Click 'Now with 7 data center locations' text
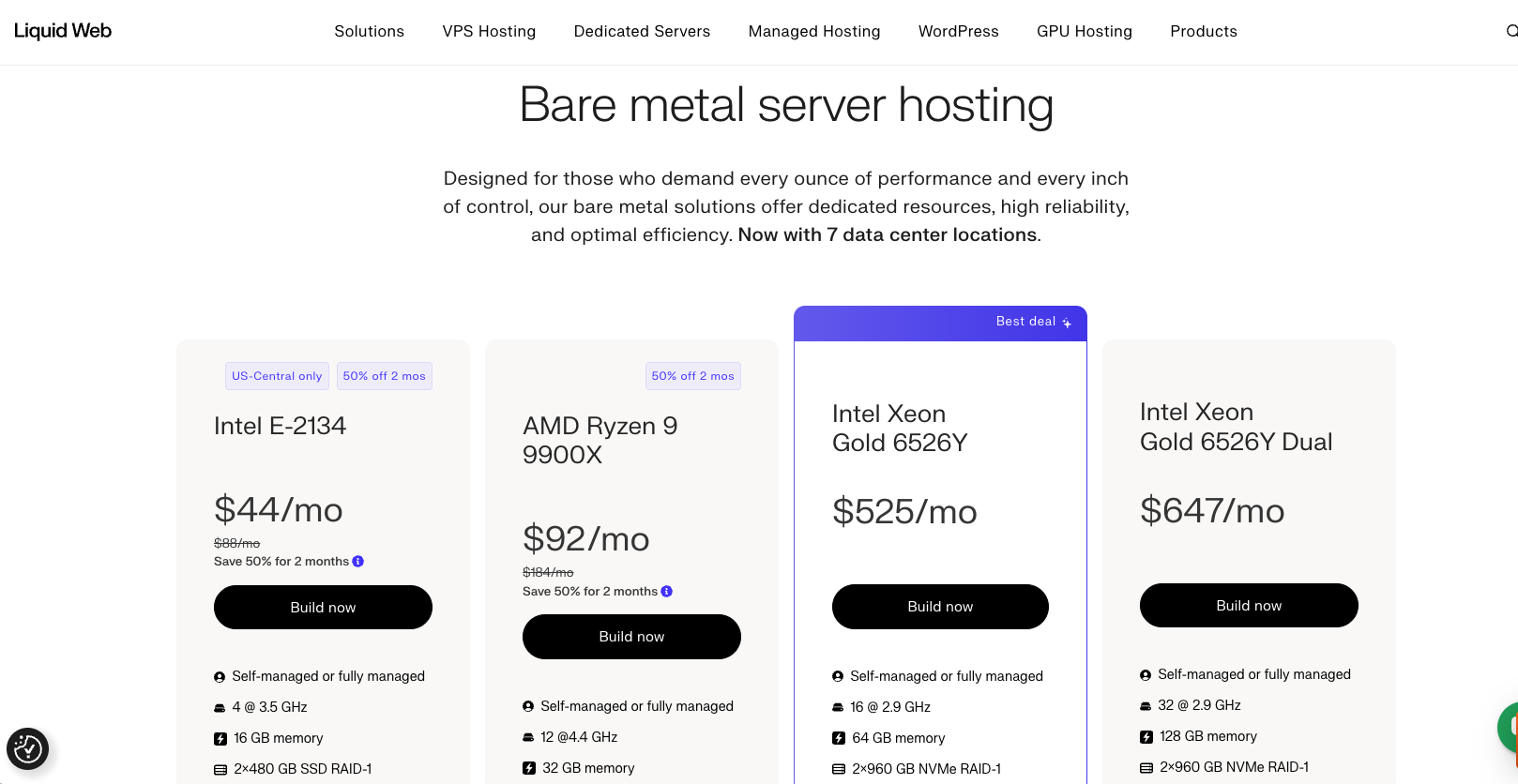 click(888, 234)
